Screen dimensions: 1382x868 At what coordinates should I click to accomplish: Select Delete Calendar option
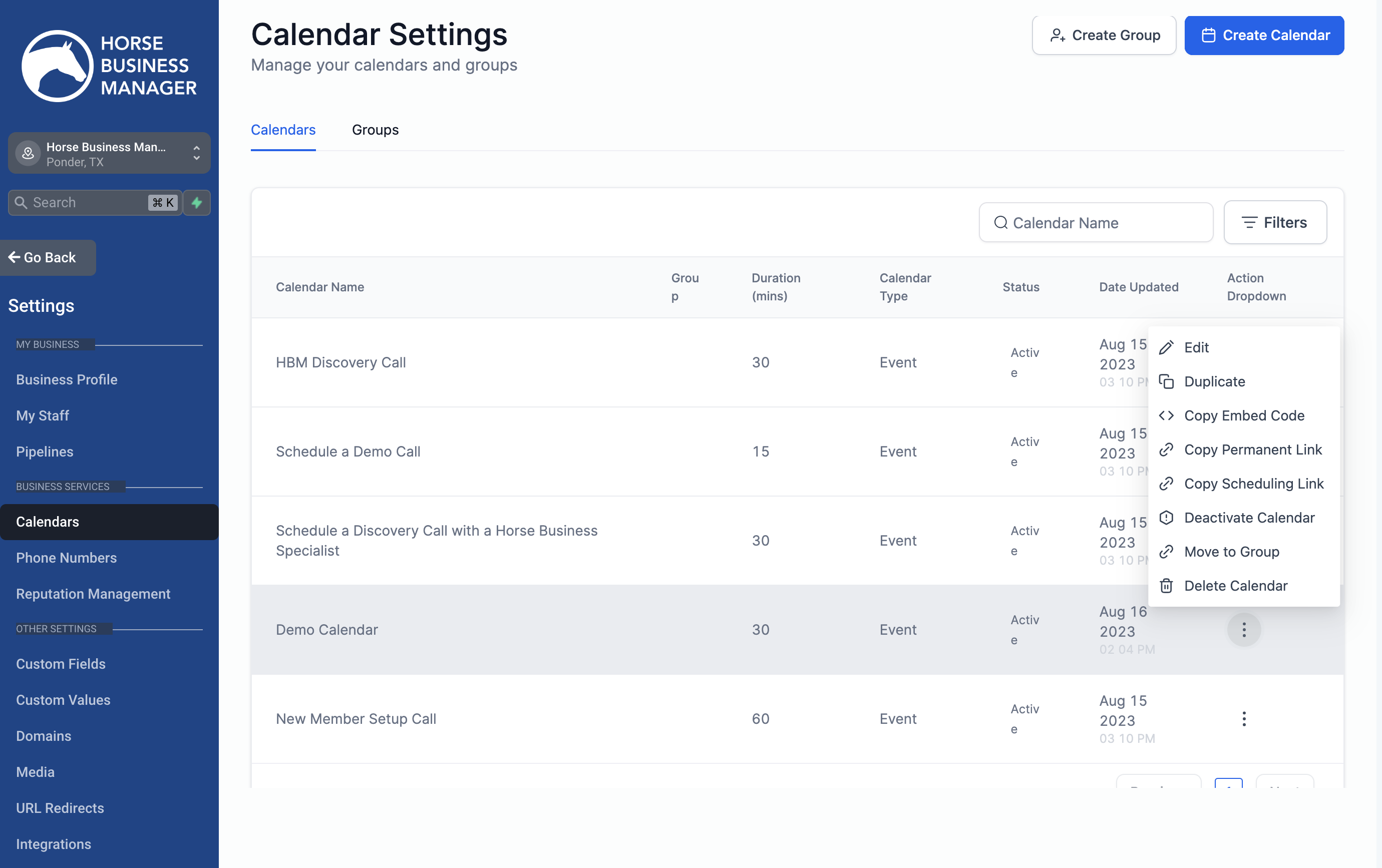point(1244,585)
